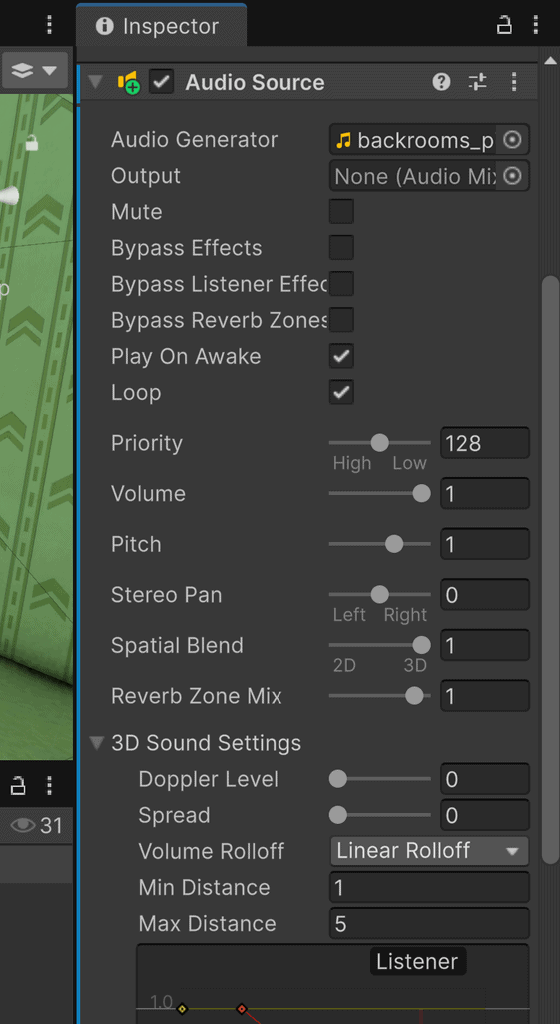This screenshot has width=560, height=1024.
Task: Click the Stereo Pan label
Action: [x=166, y=594]
